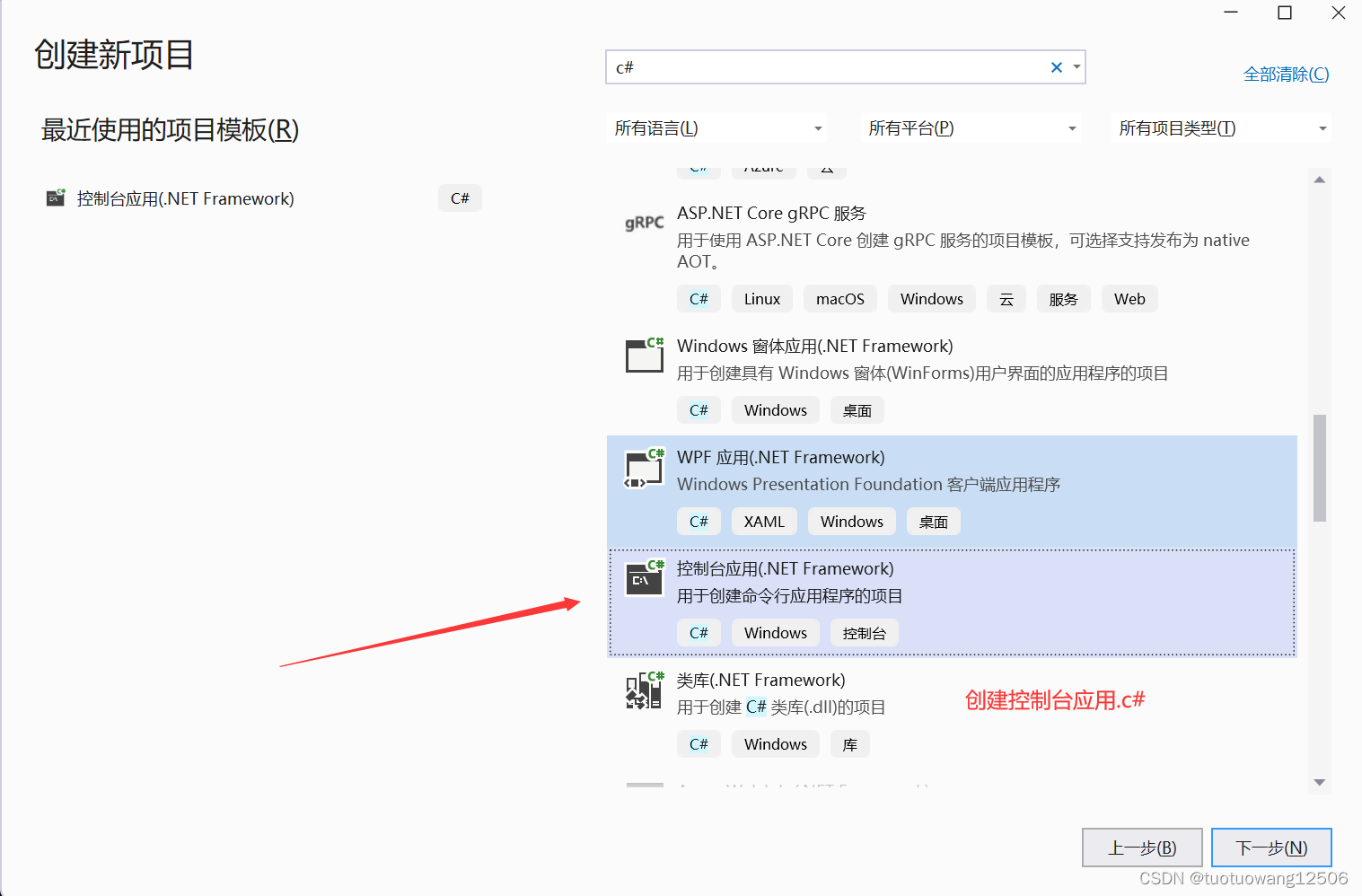Click the C# tag under WPF 应用
The height and width of the screenshot is (896, 1362).
click(x=699, y=522)
